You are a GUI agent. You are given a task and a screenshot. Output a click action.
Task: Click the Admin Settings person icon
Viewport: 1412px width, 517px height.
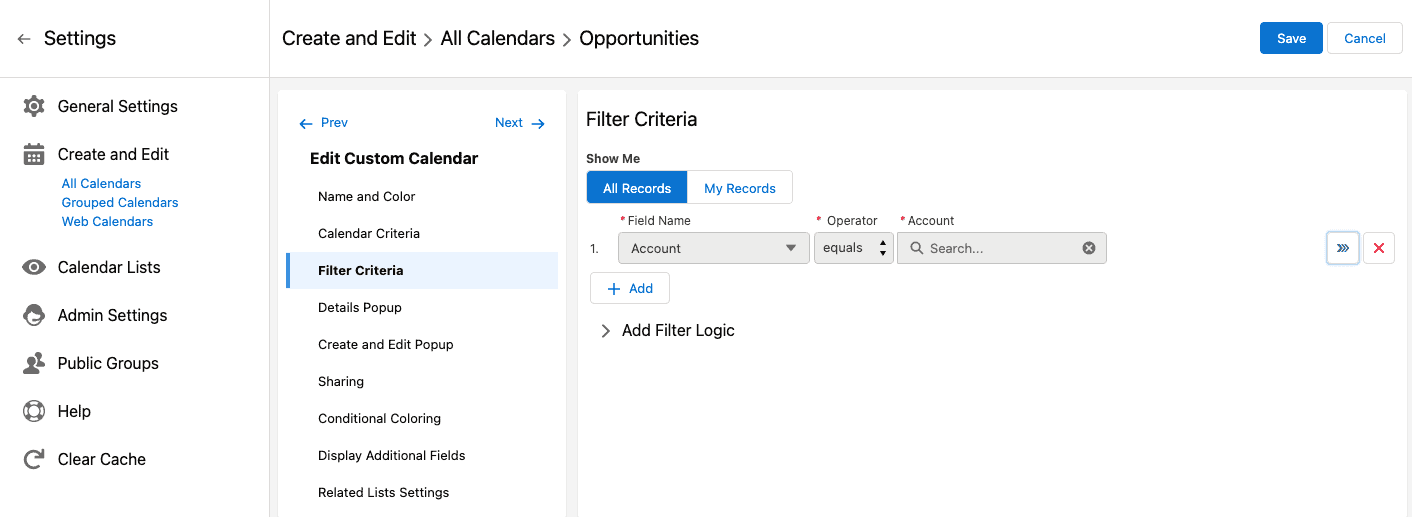(x=34, y=315)
